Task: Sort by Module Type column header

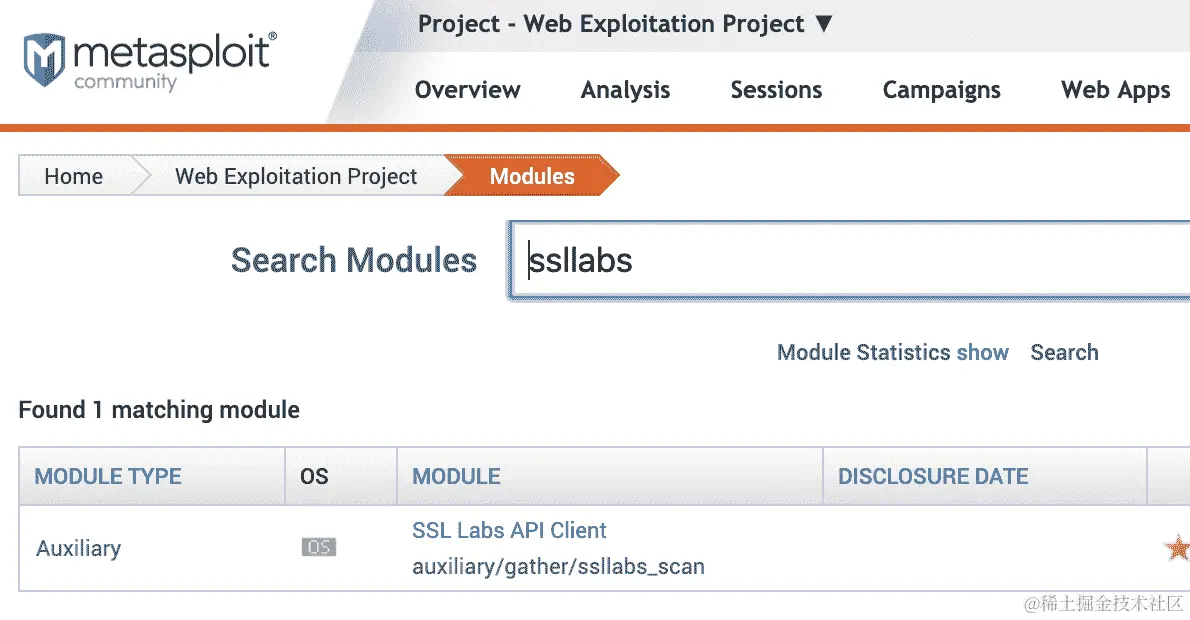Action: (x=108, y=477)
